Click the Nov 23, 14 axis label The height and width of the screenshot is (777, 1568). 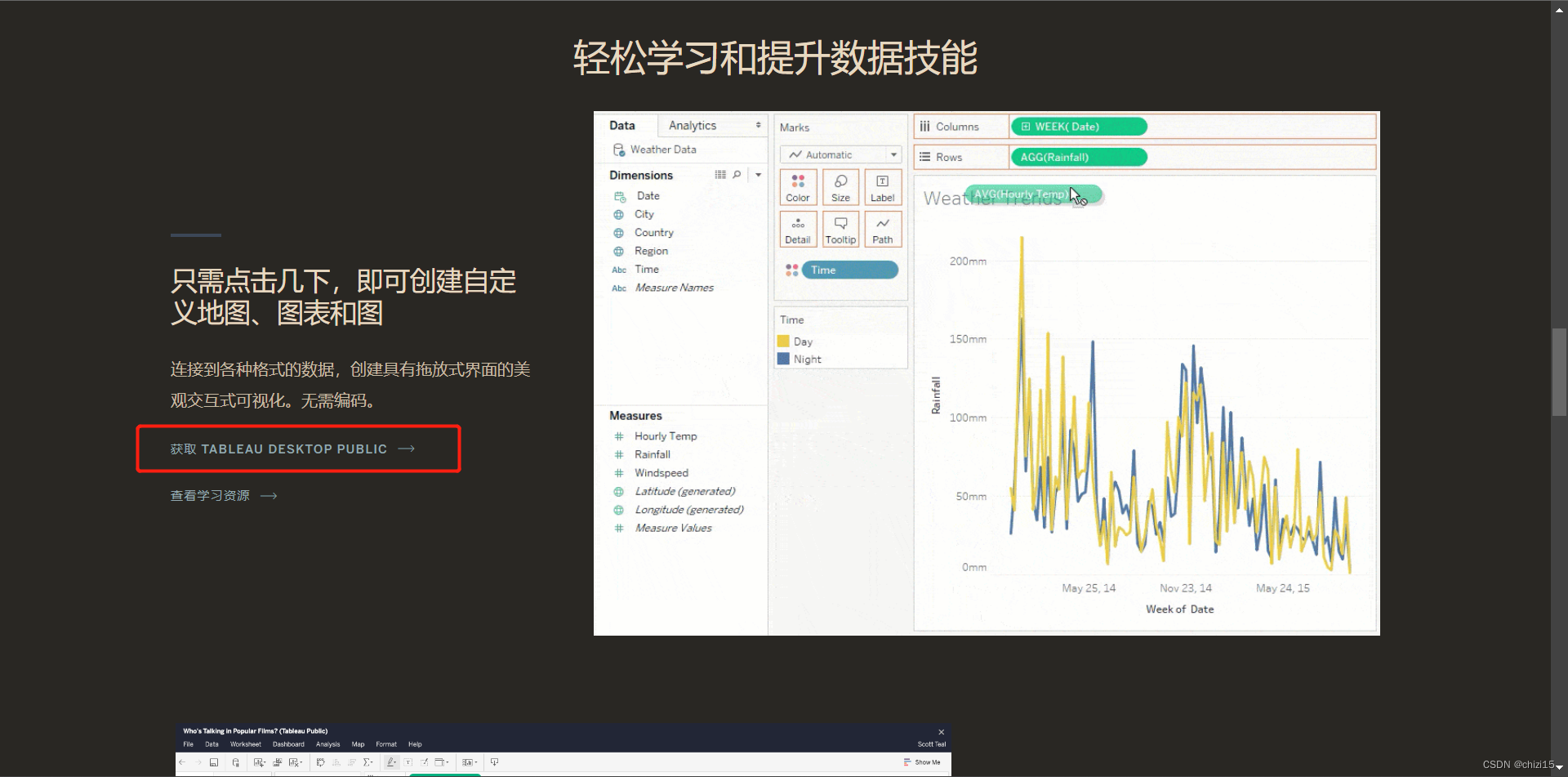1186,588
